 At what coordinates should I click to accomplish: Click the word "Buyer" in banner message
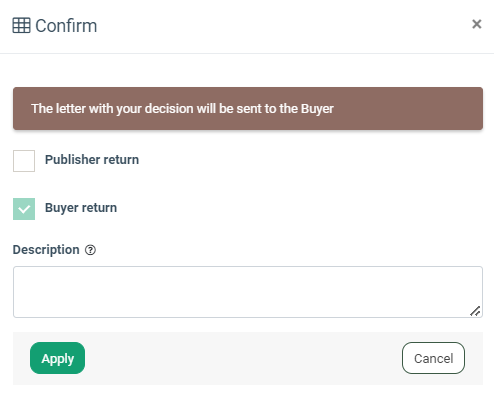[317, 109]
